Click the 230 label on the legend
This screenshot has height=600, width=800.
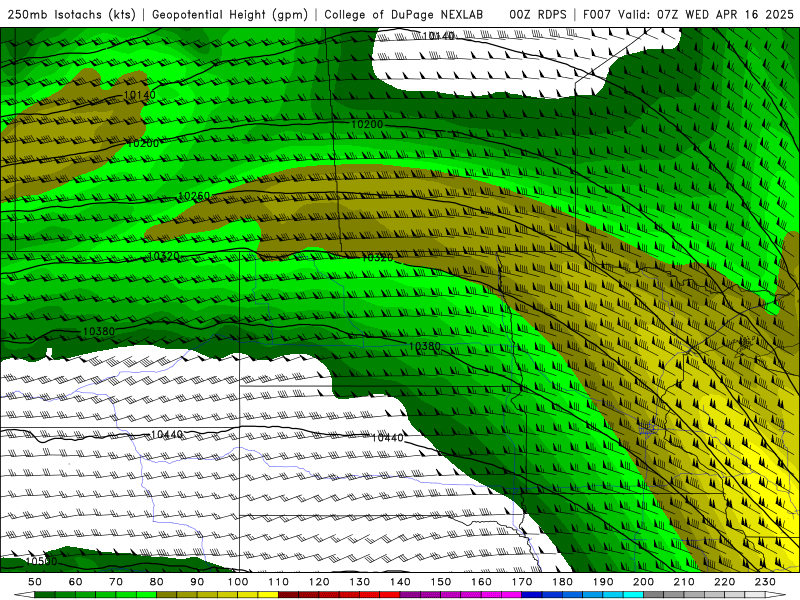point(765,582)
